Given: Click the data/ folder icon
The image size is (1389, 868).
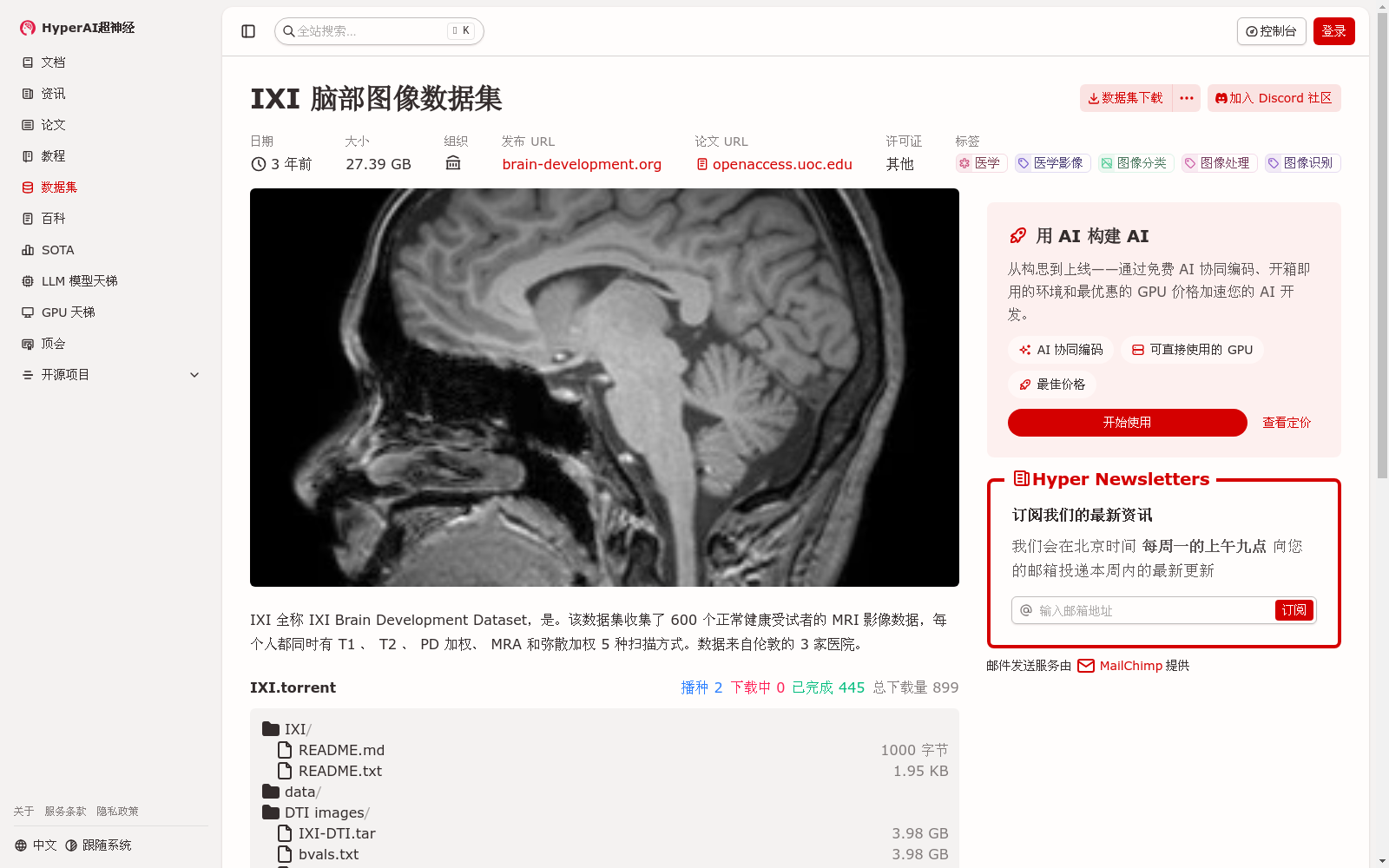Looking at the screenshot, I should [271, 792].
